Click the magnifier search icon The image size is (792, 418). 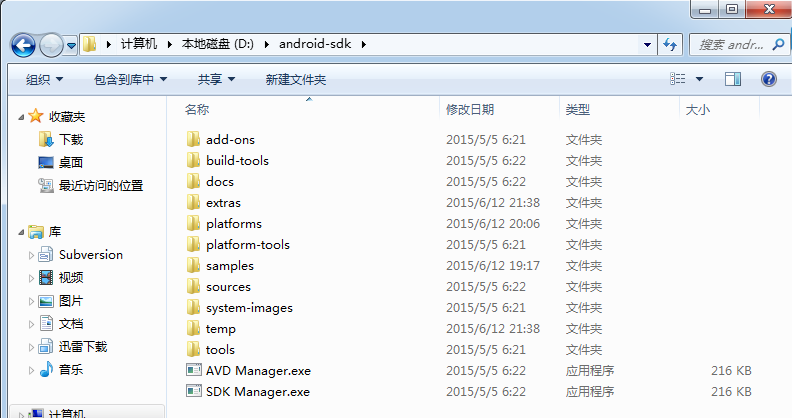pyautogui.click(x=778, y=44)
